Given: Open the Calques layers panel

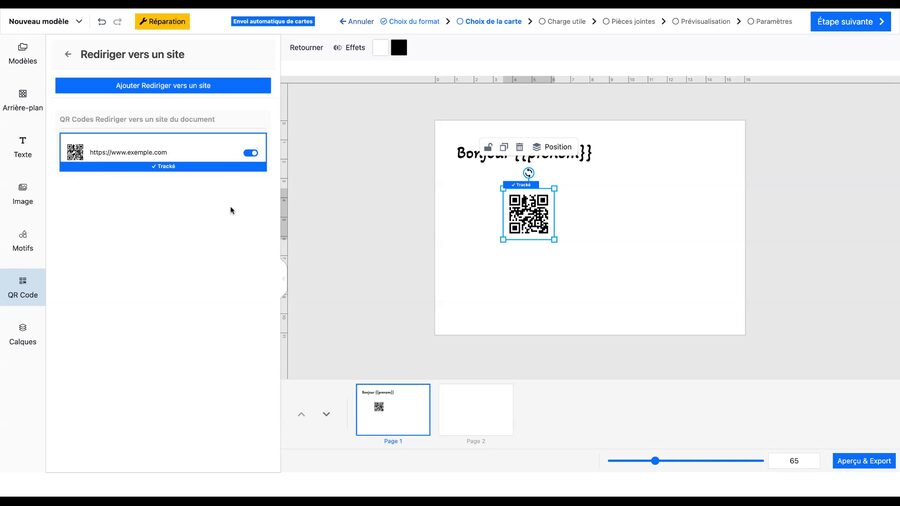Looking at the screenshot, I should tap(22, 334).
